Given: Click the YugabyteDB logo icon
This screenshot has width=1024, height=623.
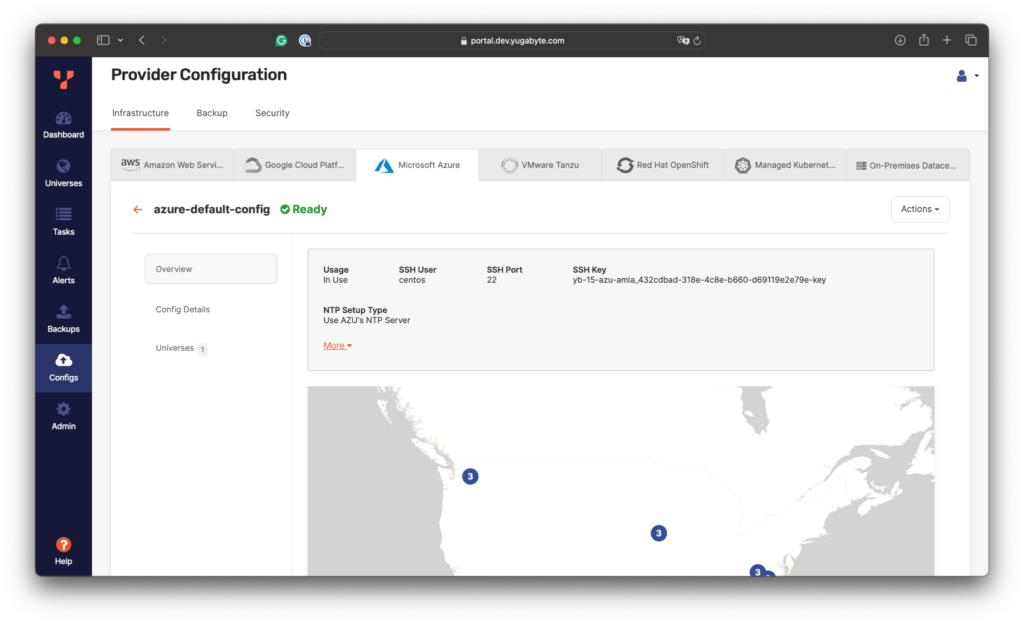Looking at the screenshot, I should [63, 80].
